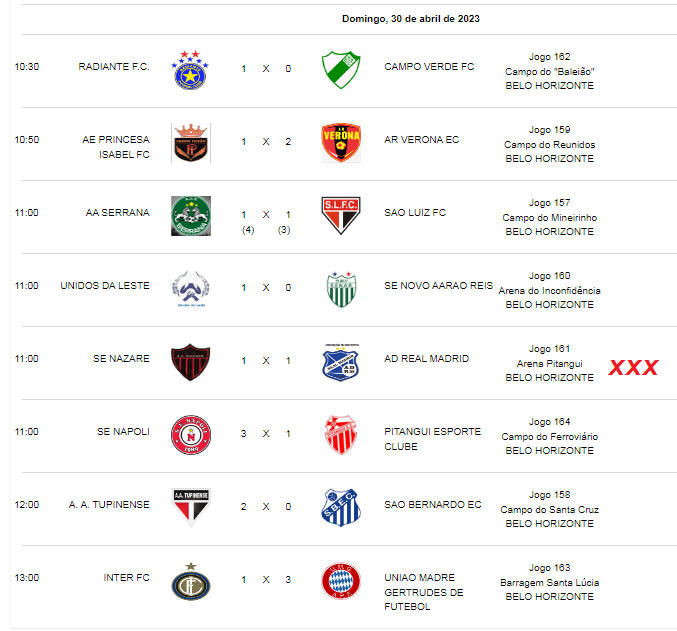Viewport: 677px width, 631px height.
Task: Select the AE Princesa Isabel crown badge
Action: tap(191, 143)
